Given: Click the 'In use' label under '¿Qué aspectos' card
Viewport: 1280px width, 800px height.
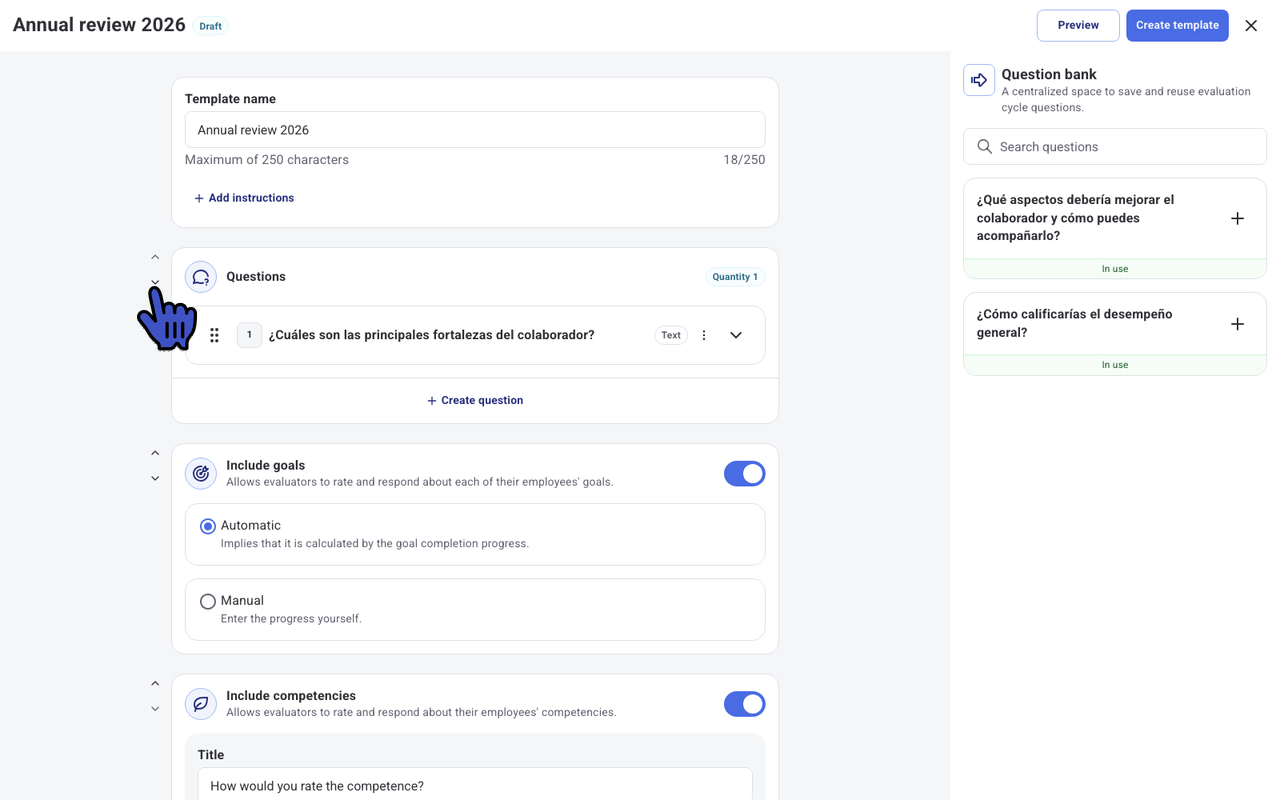Looking at the screenshot, I should (x=1115, y=268).
